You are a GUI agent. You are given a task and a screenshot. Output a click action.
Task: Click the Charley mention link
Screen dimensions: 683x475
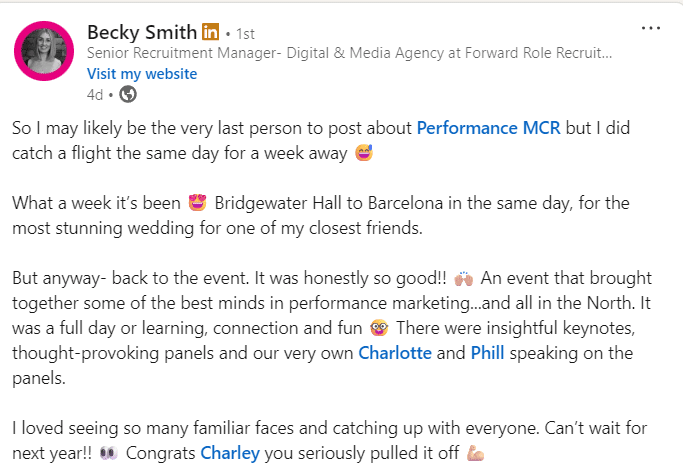coord(230,453)
